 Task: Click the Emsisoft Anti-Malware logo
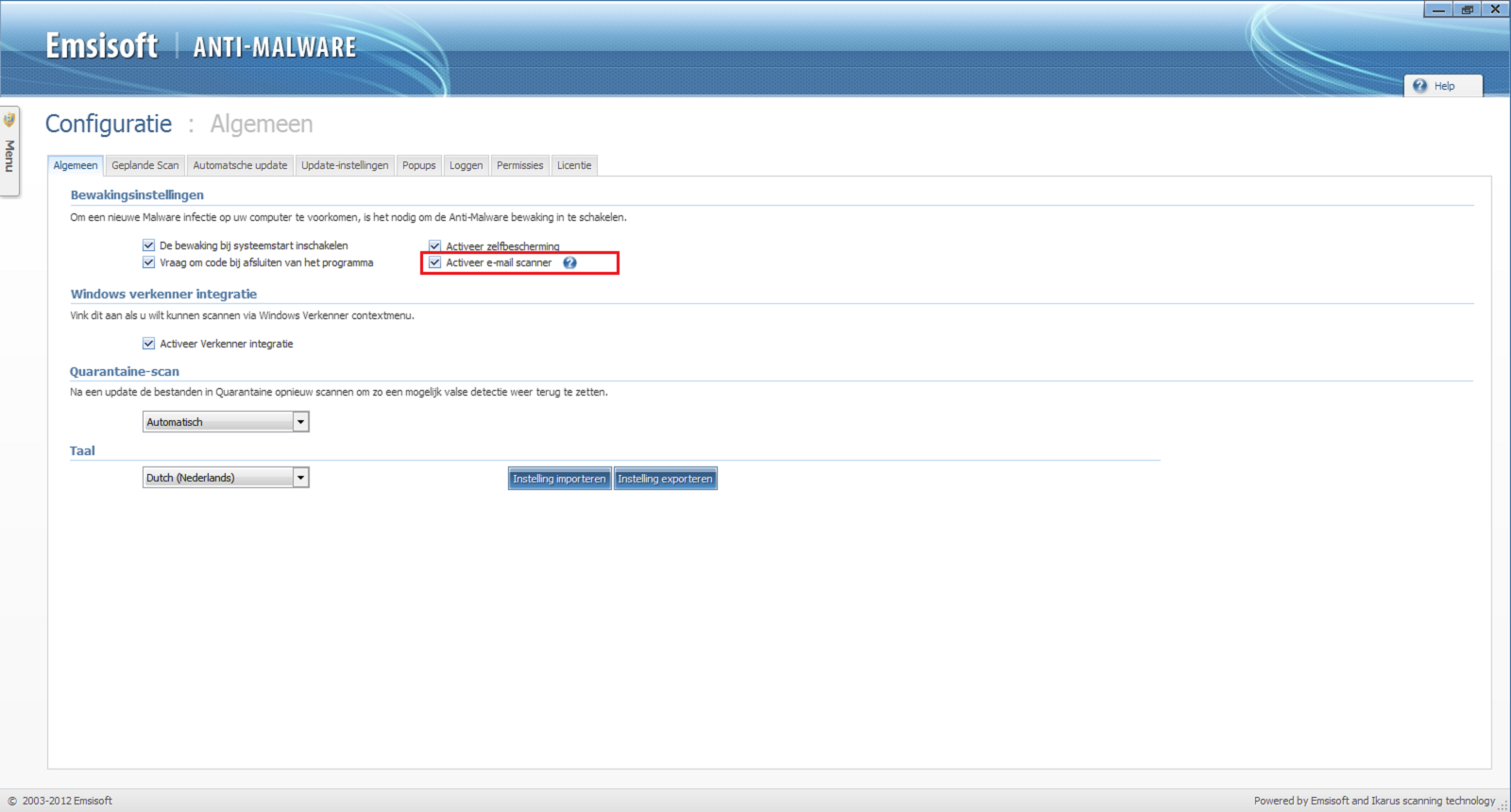pyautogui.click(x=201, y=46)
